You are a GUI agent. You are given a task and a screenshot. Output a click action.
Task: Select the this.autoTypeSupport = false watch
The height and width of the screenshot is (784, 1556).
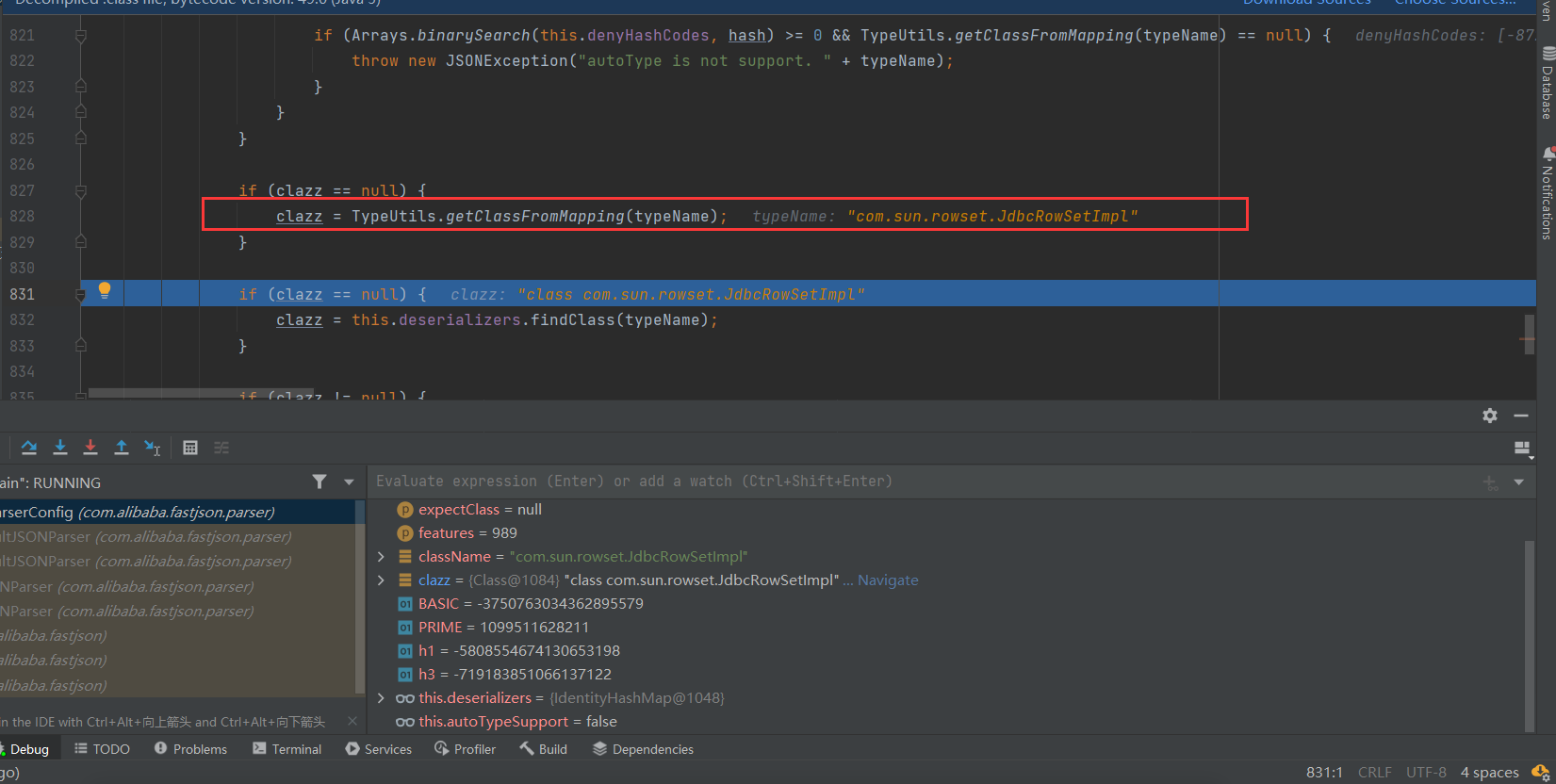point(945,721)
